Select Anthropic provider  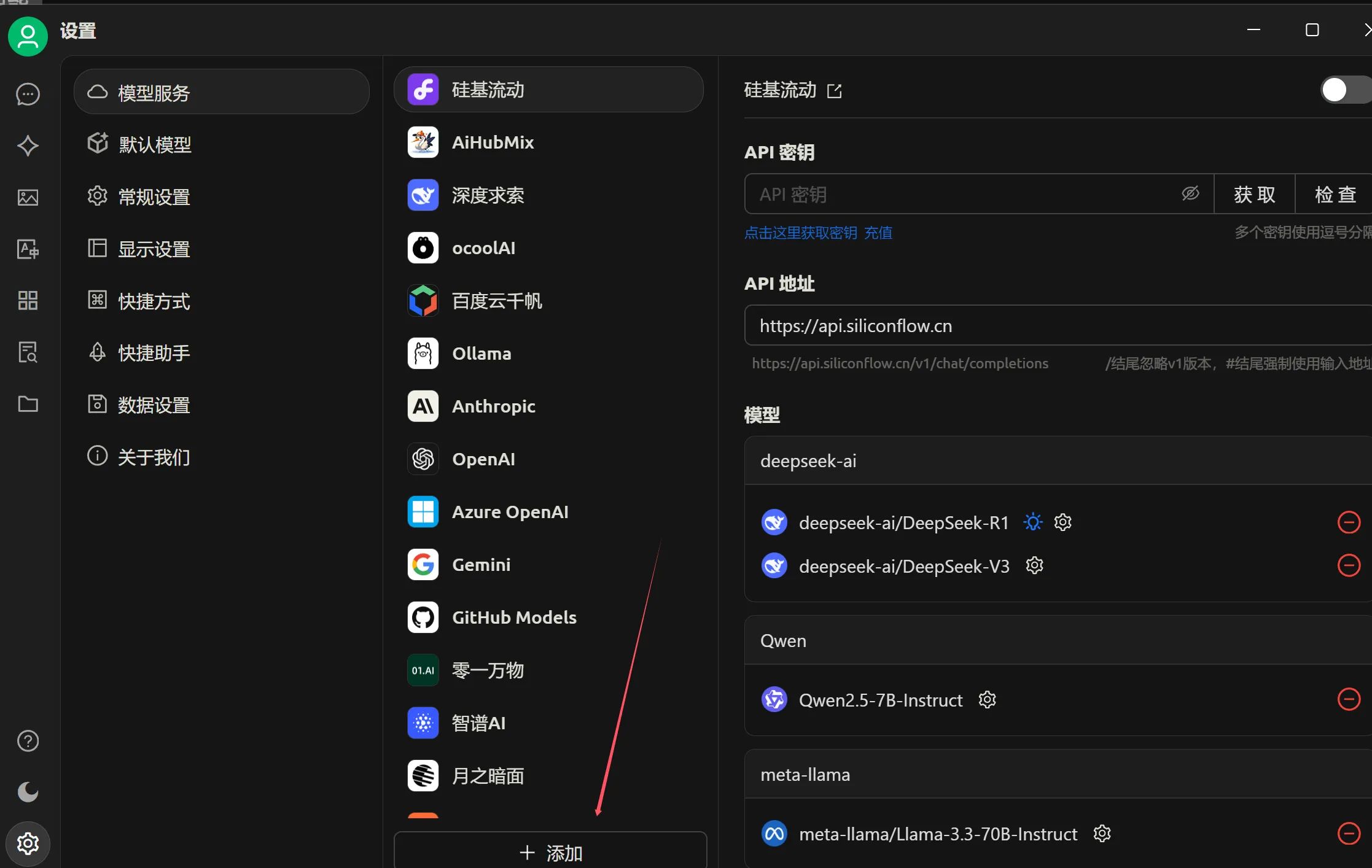(548, 406)
